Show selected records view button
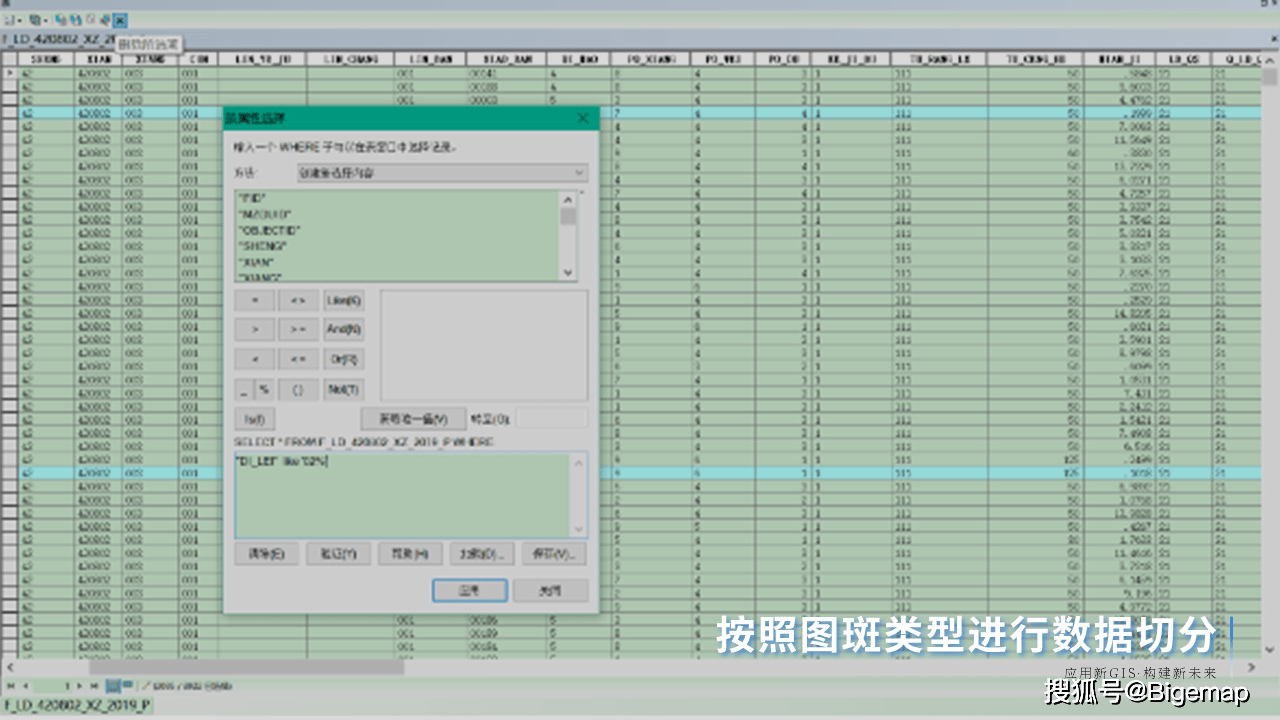The image size is (1280, 720). tap(128, 686)
